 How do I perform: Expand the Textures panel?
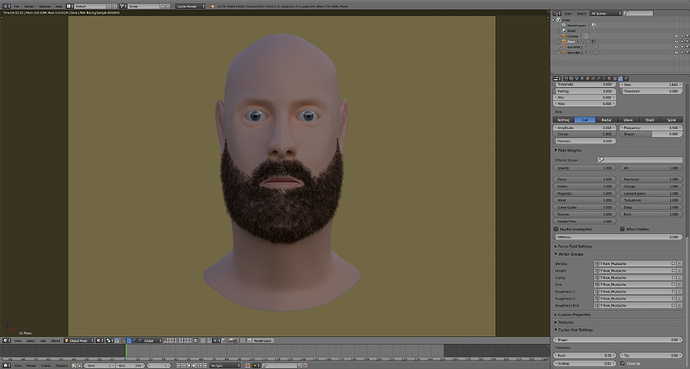click(564, 322)
